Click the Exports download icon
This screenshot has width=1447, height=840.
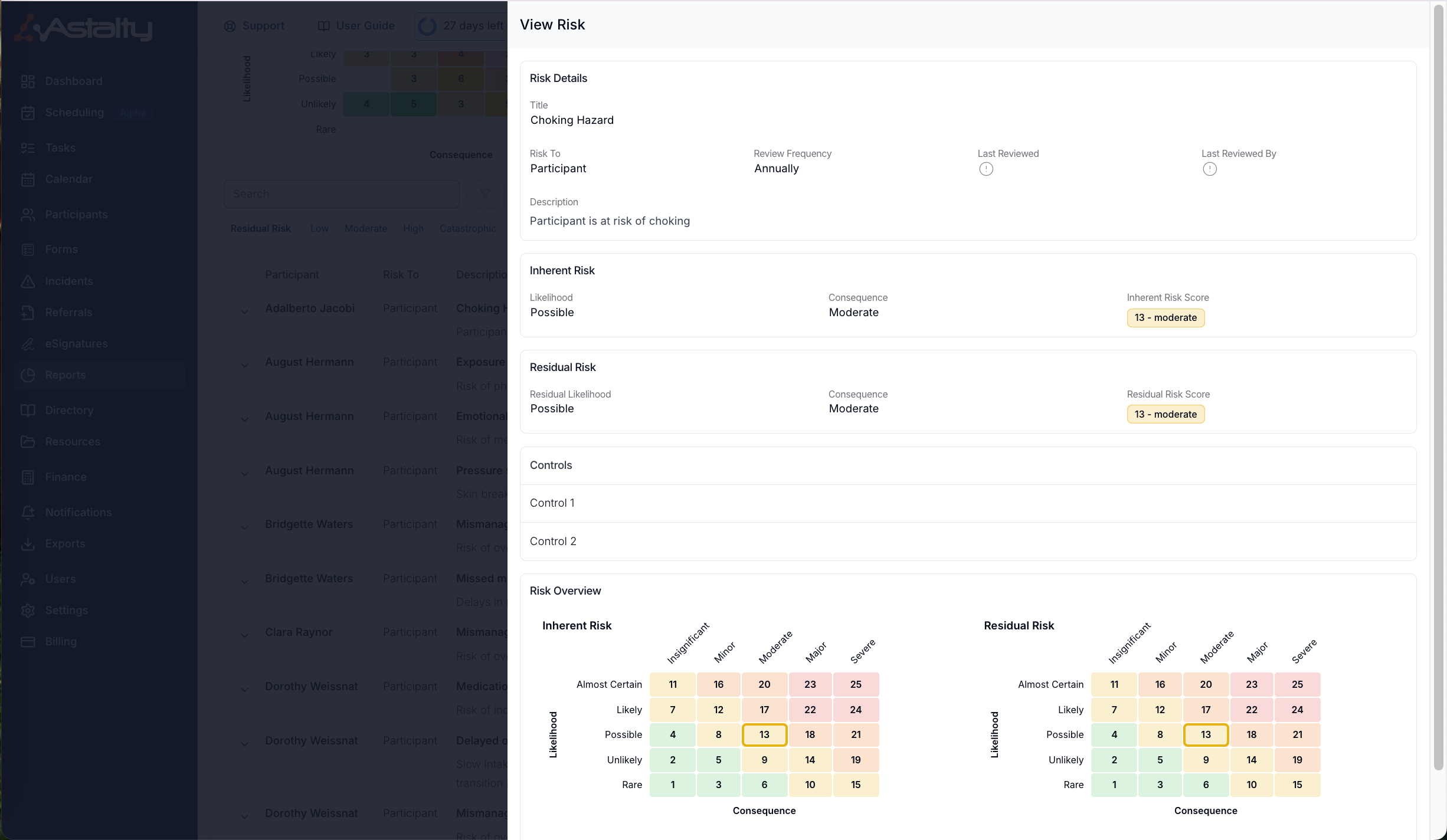[28, 544]
